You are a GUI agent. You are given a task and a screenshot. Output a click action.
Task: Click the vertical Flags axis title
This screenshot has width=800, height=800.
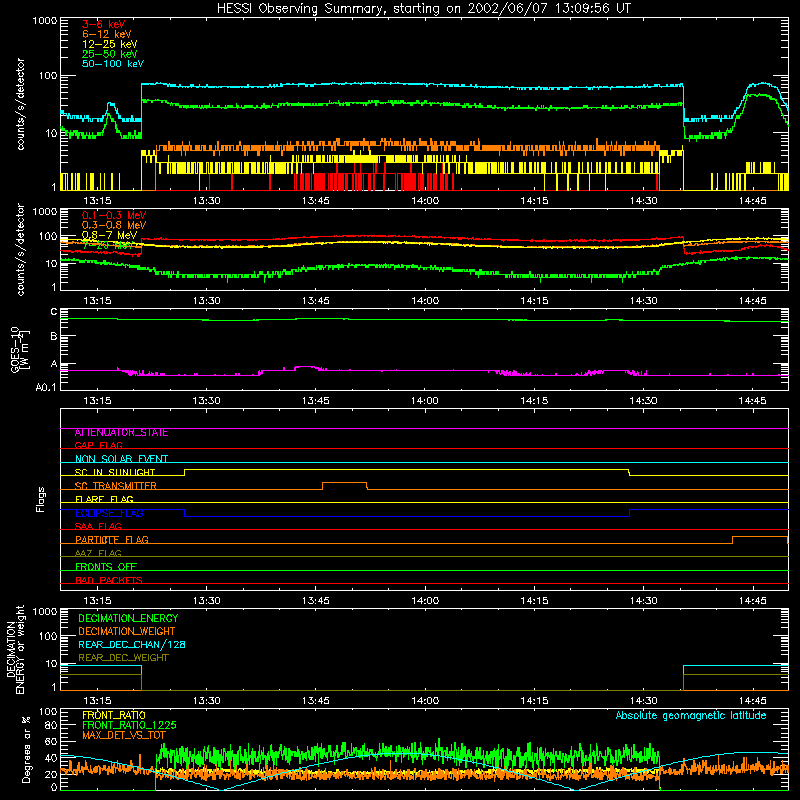pos(41,499)
